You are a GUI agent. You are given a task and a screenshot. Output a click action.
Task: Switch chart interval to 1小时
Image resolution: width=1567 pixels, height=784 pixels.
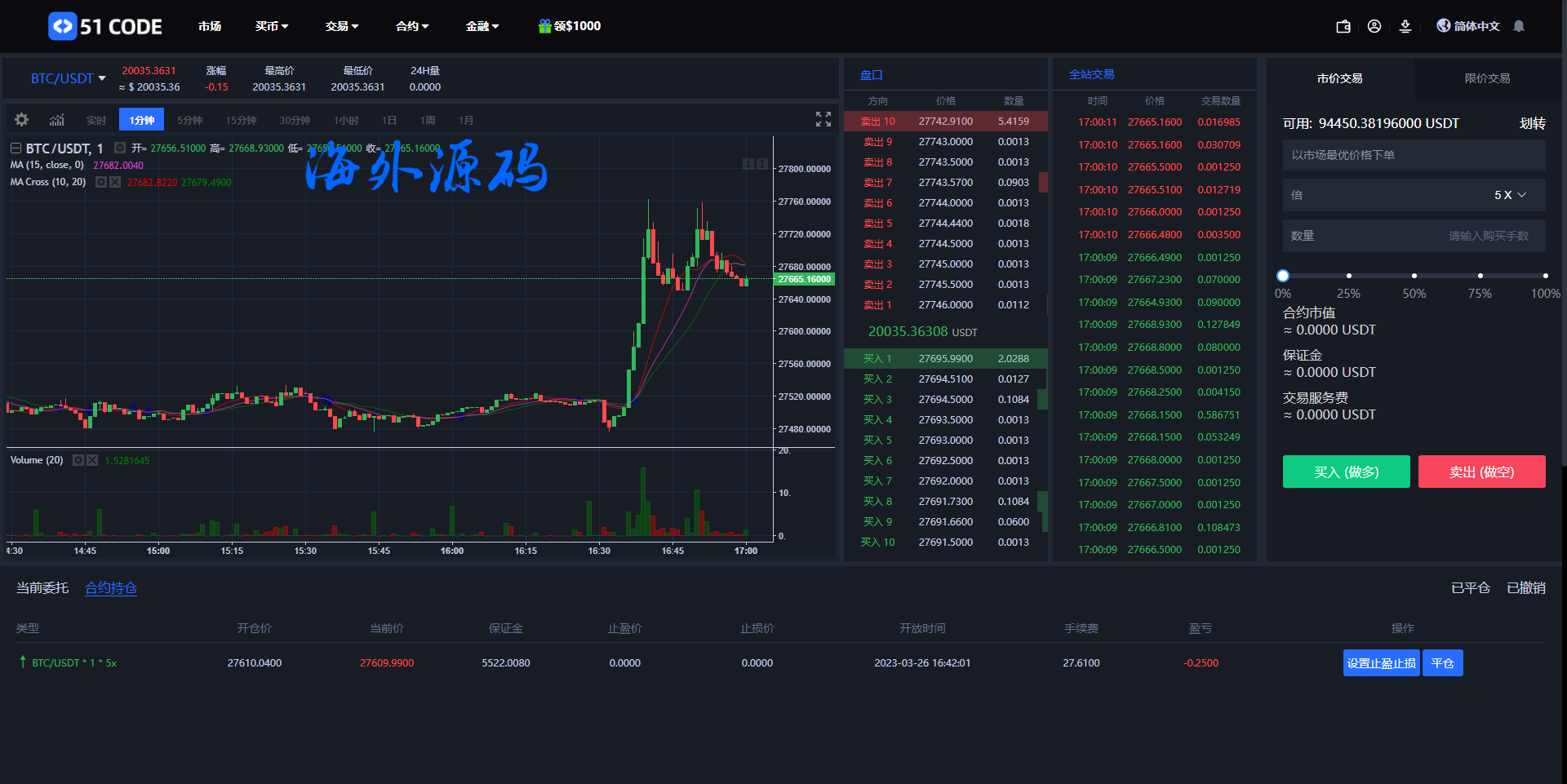(346, 120)
